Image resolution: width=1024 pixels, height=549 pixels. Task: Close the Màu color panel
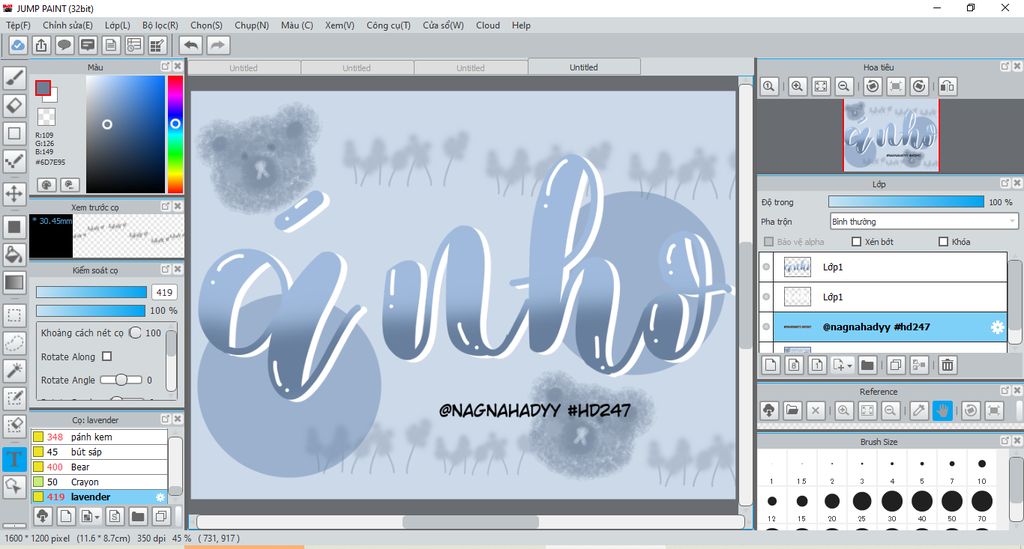(x=177, y=67)
